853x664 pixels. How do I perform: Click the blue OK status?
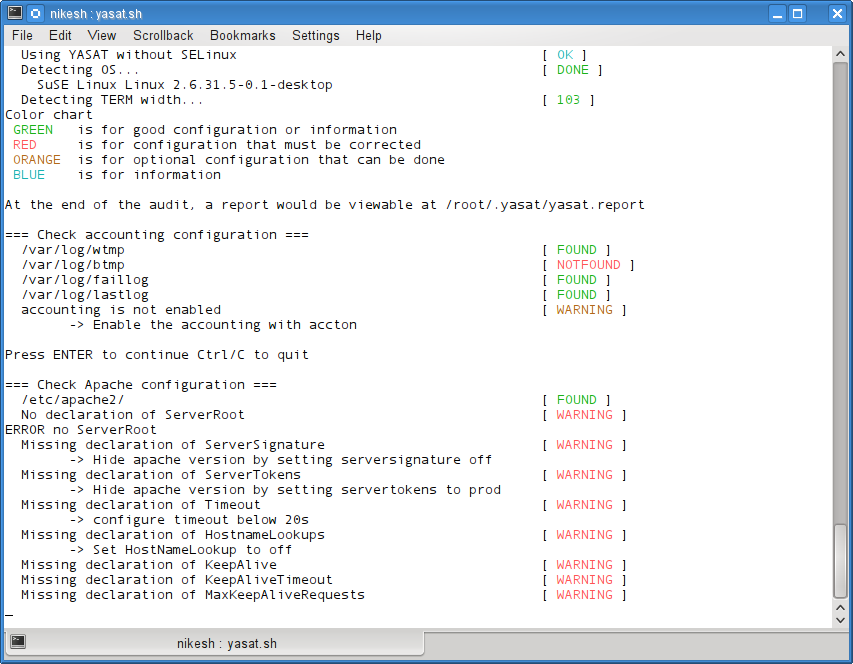[x=565, y=55]
